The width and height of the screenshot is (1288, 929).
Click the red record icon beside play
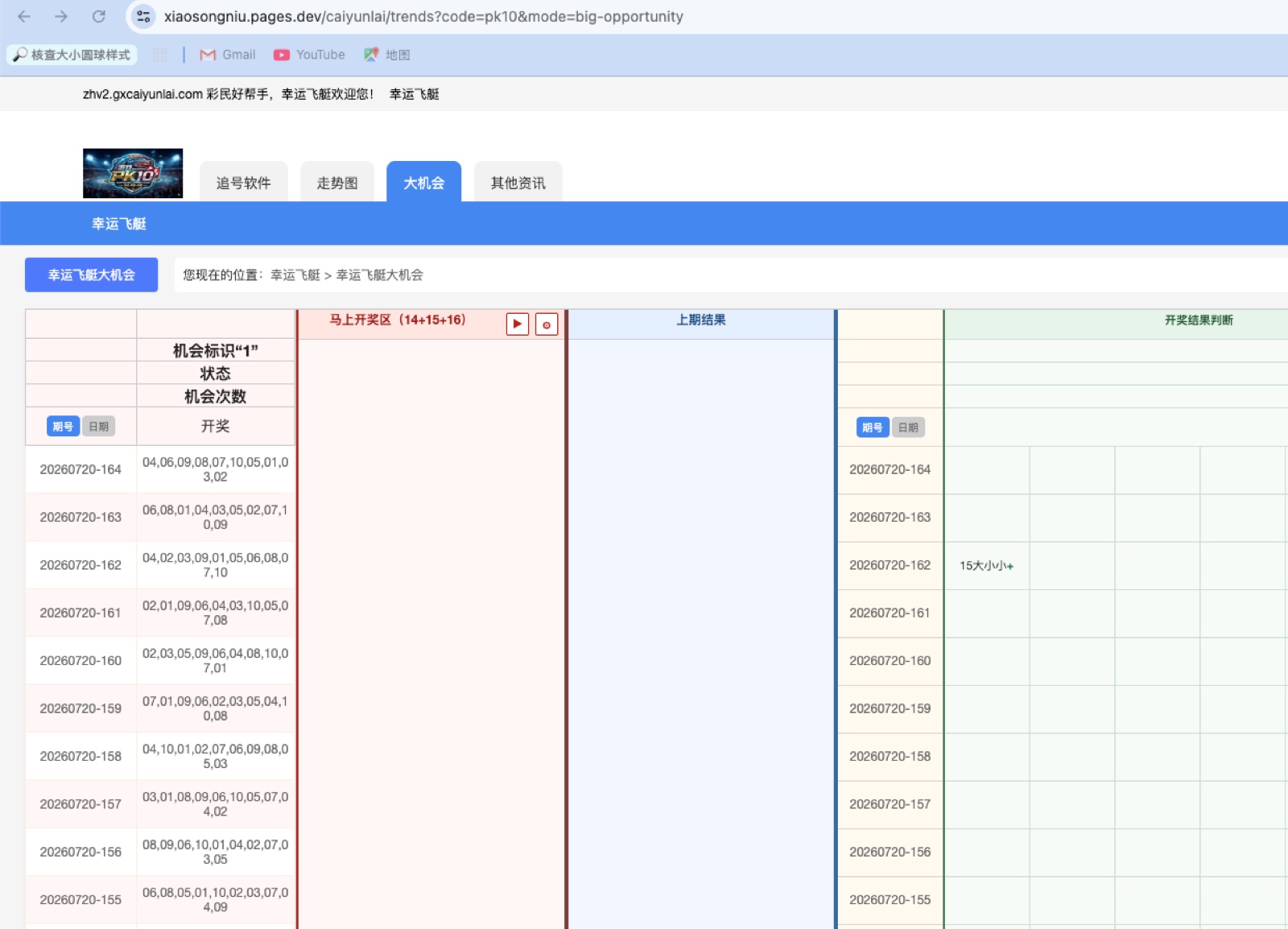pyautogui.click(x=547, y=324)
